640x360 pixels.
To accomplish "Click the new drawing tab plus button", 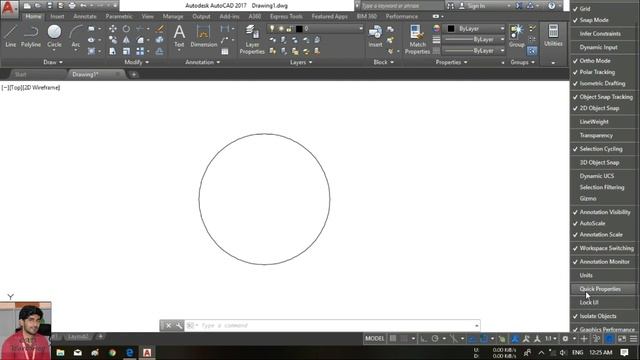I will 133,74.
